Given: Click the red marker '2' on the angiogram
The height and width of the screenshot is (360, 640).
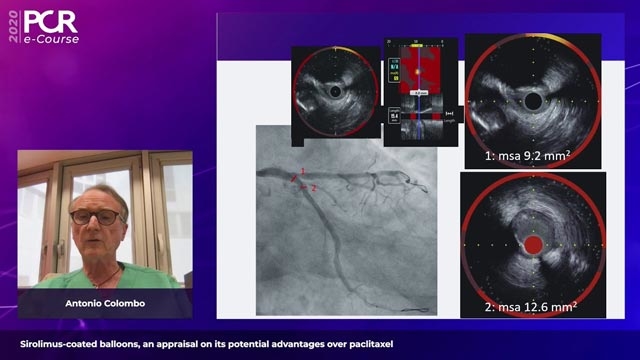Looking at the screenshot, I should click(x=313, y=188).
